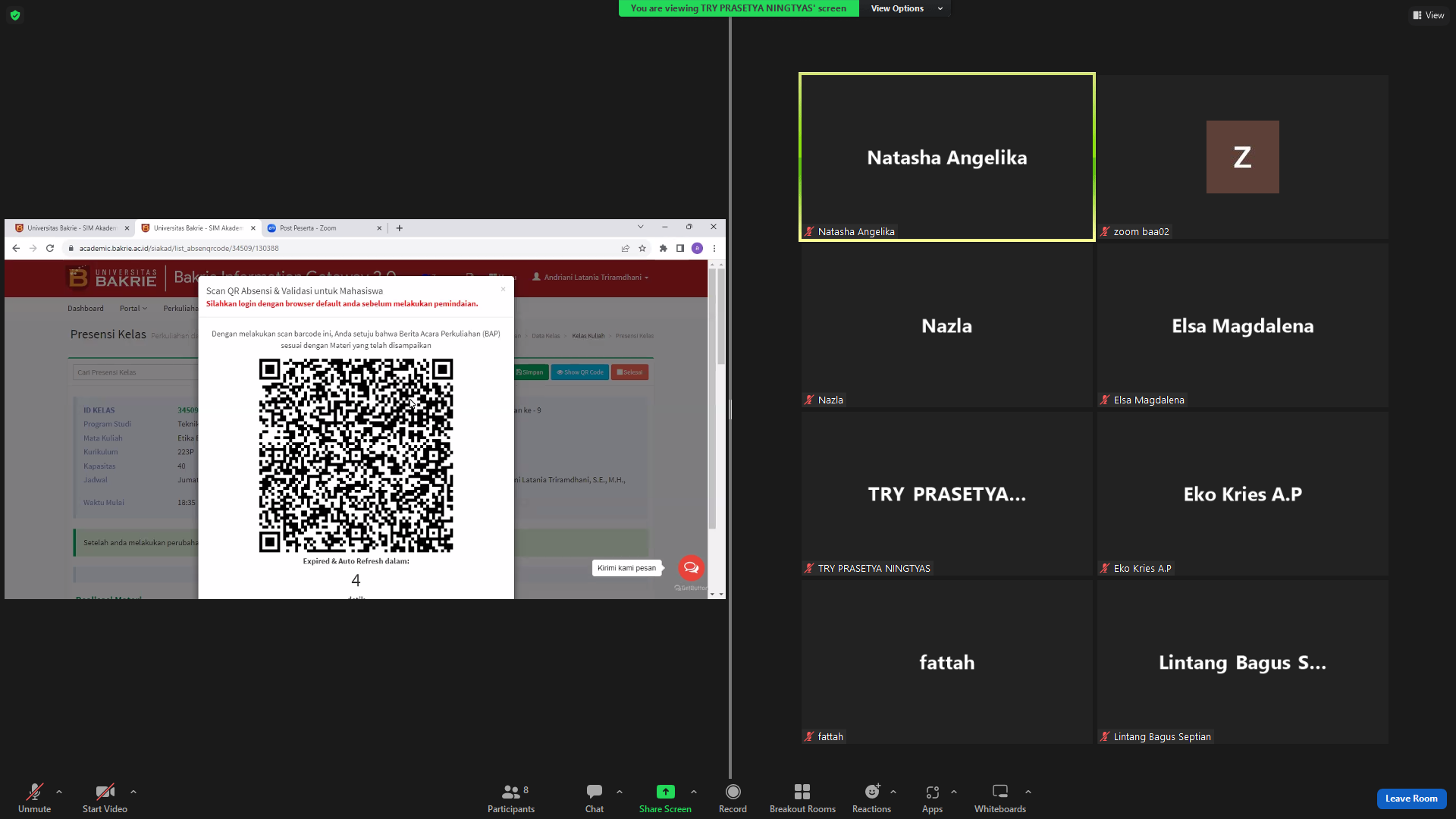Select fattah's video tile
Screen dimensions: 1456x819
pos(947,662)
